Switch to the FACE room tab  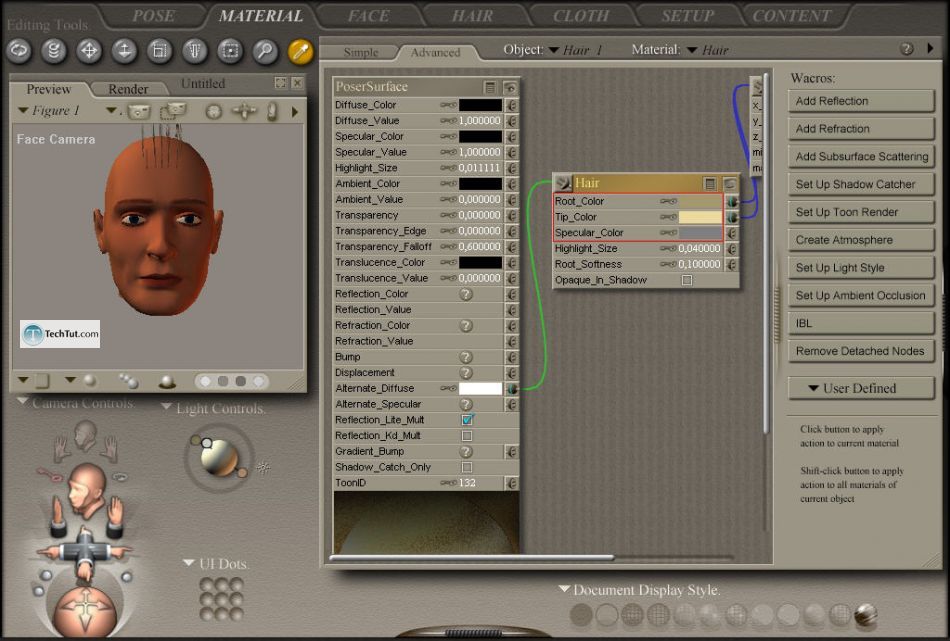point(368,16)
